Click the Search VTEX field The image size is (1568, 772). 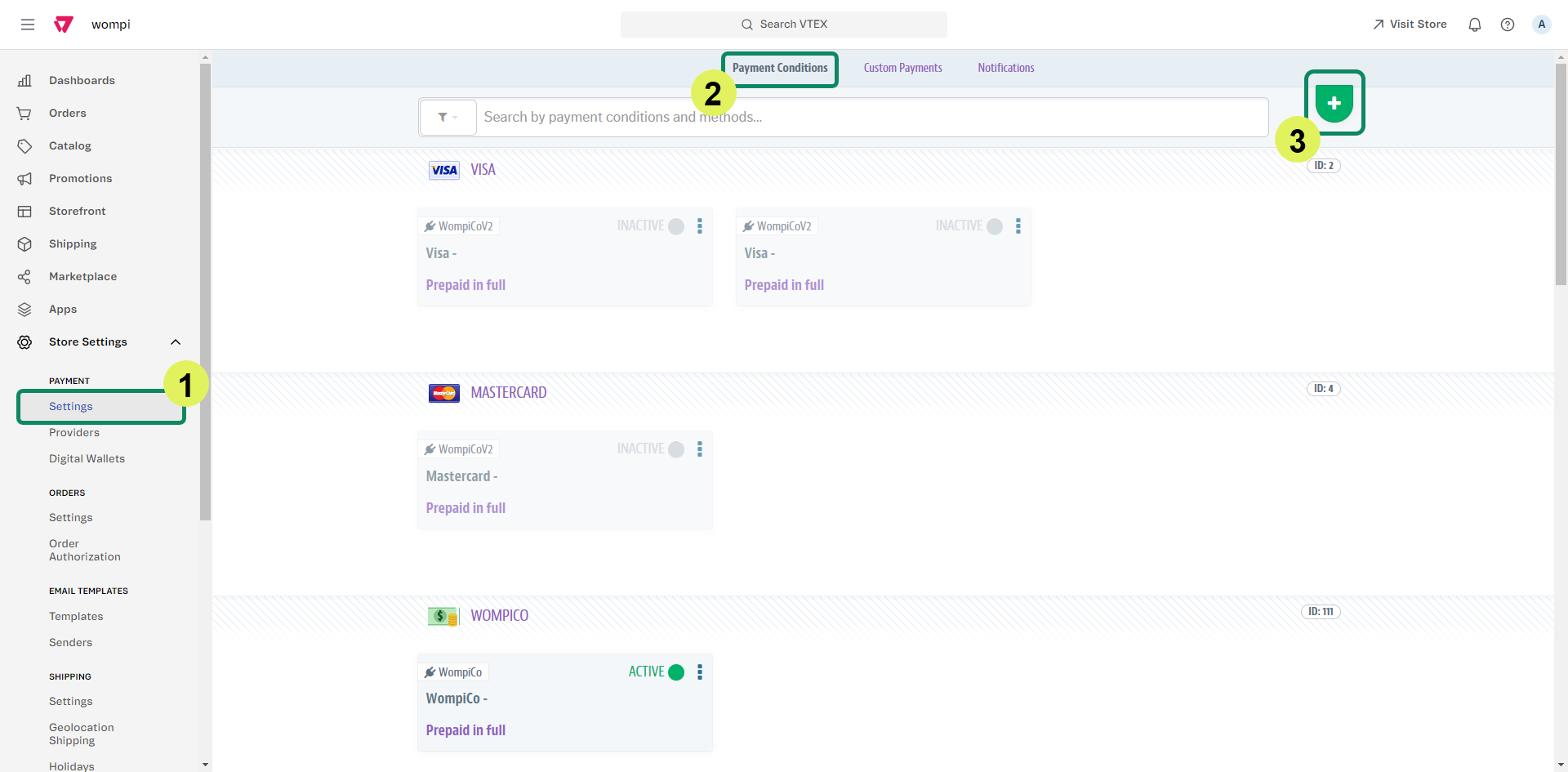[784, 25]
